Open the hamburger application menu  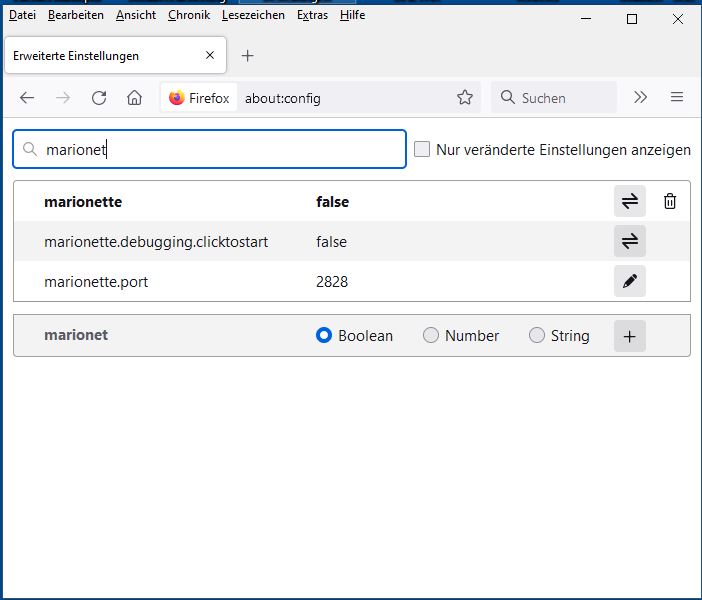coord(677,97)
